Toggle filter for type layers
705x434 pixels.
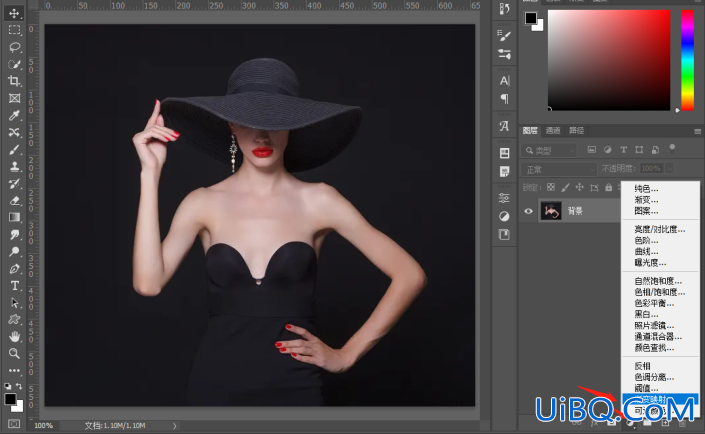click(x=624, y=150)
